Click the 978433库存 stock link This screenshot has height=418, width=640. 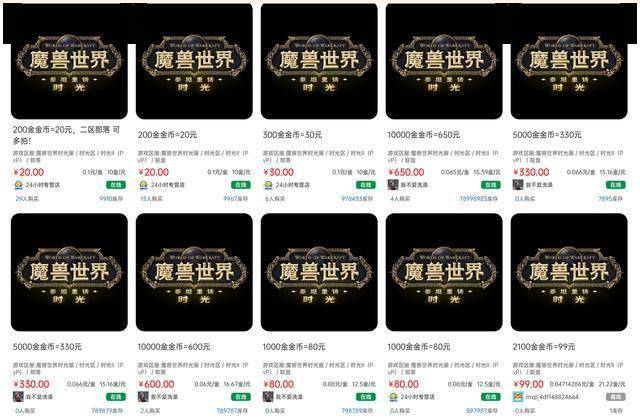pyautogui.click(x=357, y=199)
